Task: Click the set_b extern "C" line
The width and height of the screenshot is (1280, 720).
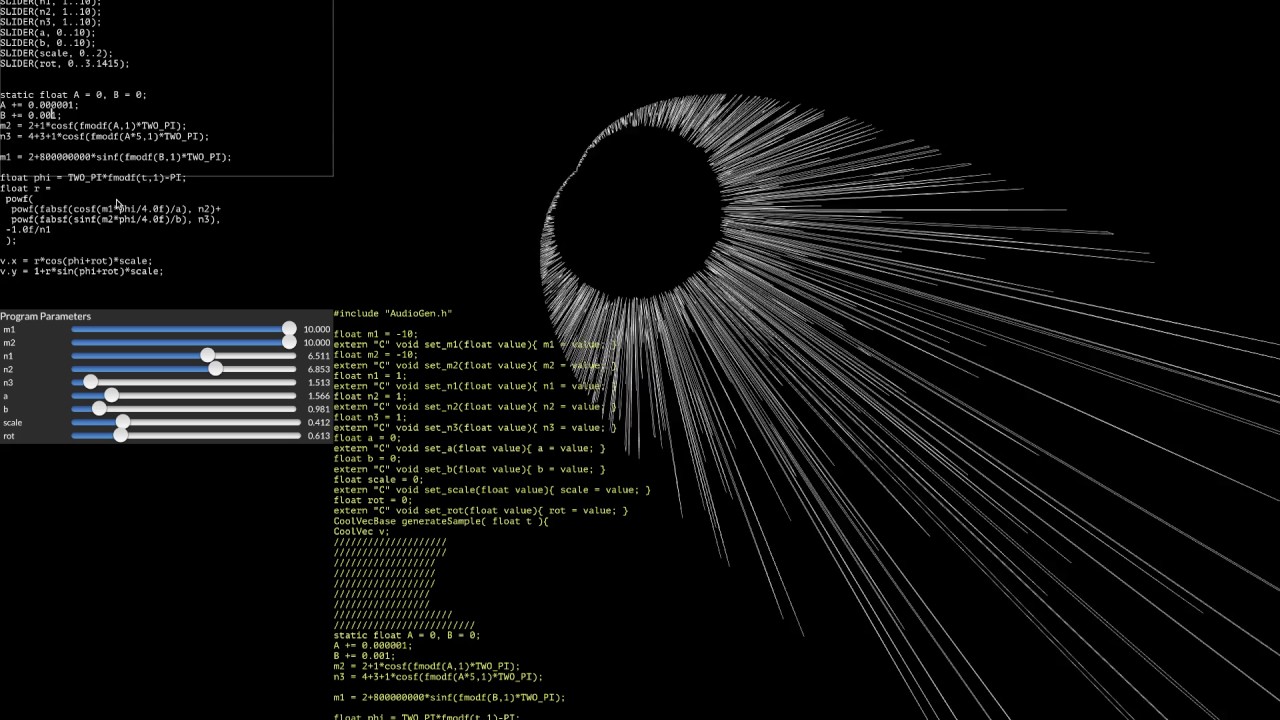Action: coord(470,469)
